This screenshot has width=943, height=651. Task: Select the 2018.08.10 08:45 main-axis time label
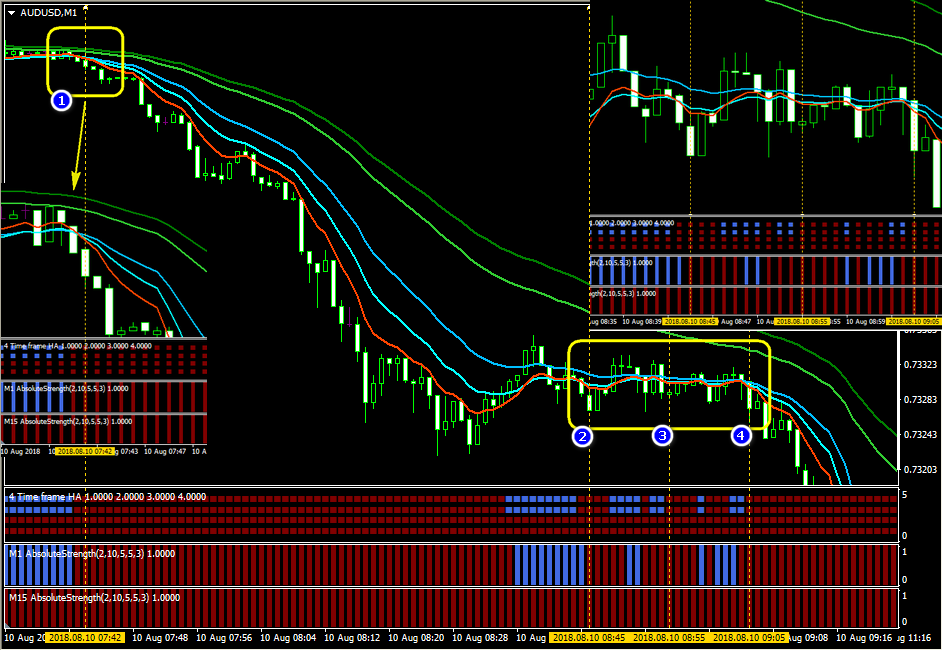[589, 637]
